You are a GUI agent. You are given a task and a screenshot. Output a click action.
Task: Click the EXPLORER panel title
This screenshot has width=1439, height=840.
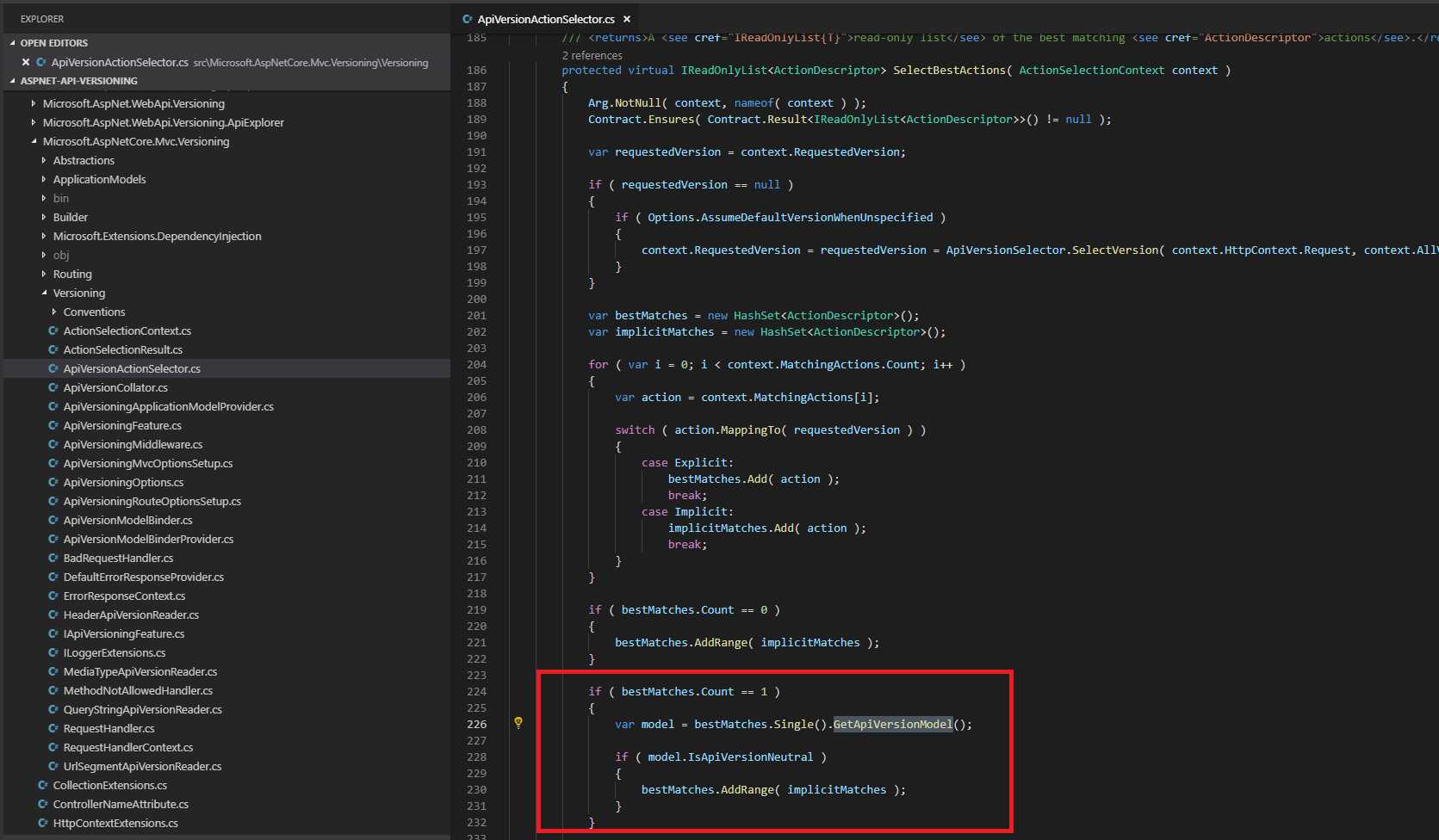(x=42, y=19)
